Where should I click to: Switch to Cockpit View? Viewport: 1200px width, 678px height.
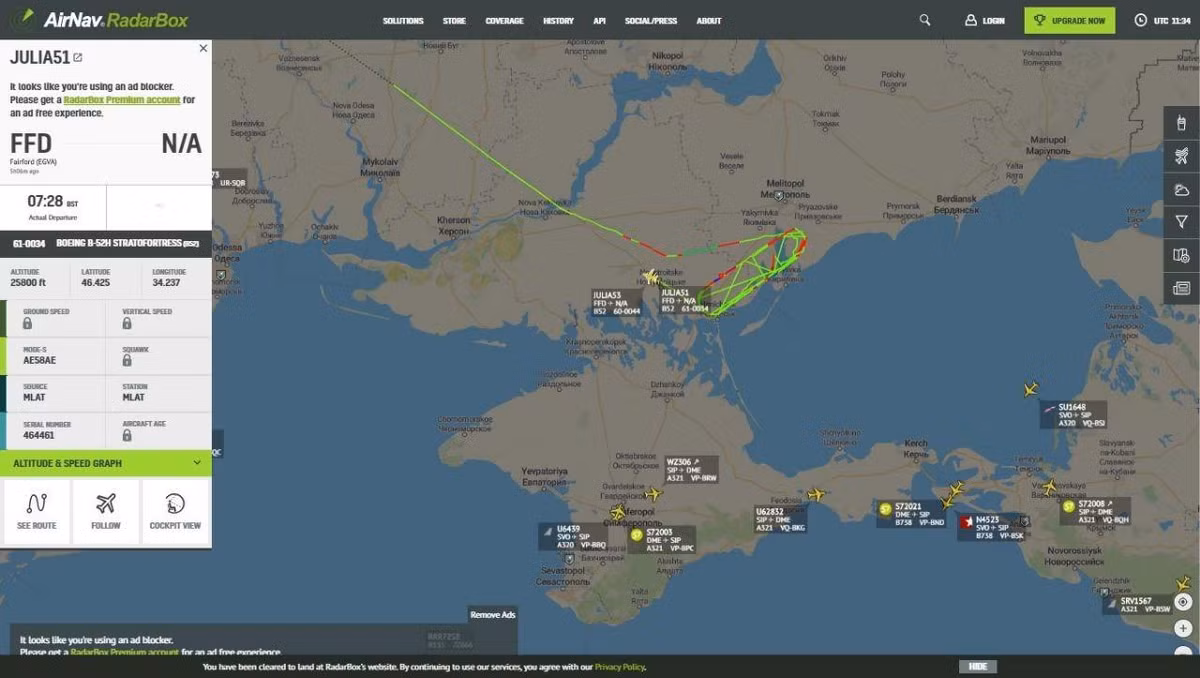point(175,512)
